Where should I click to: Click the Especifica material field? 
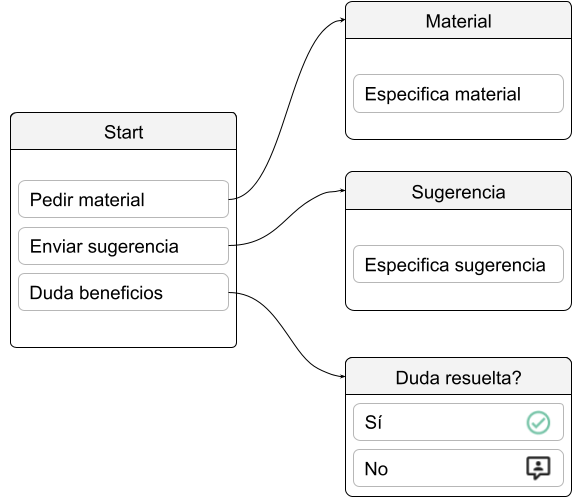tap(458, 94)
